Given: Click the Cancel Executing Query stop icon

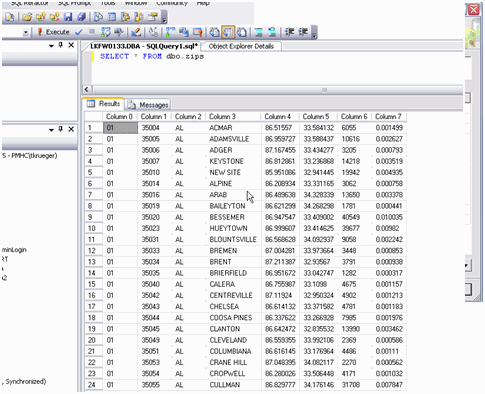Looking at the screenshot, I should pyautogui.click(x=92, y=32).
